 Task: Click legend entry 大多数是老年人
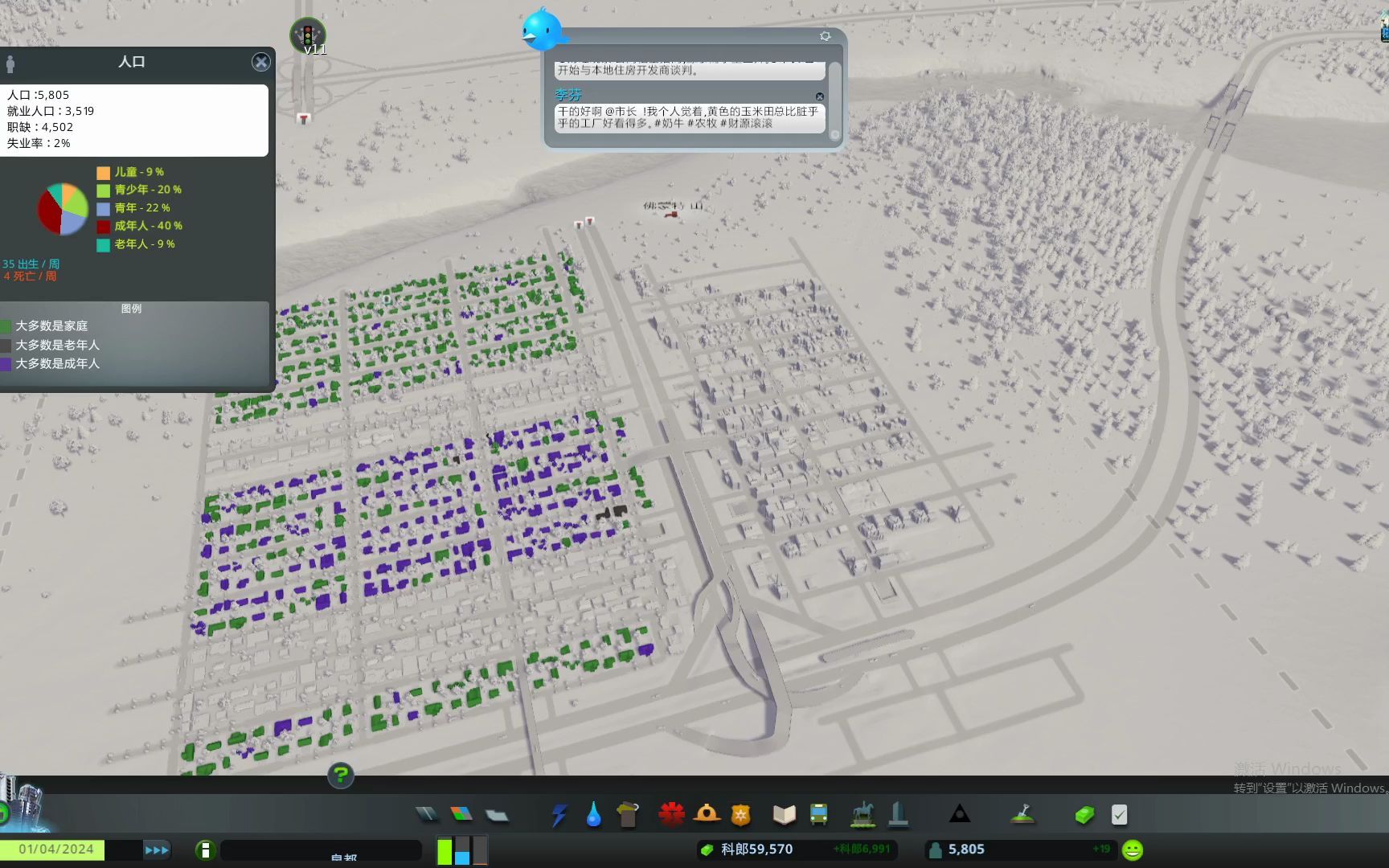click(x=58, y=346)
